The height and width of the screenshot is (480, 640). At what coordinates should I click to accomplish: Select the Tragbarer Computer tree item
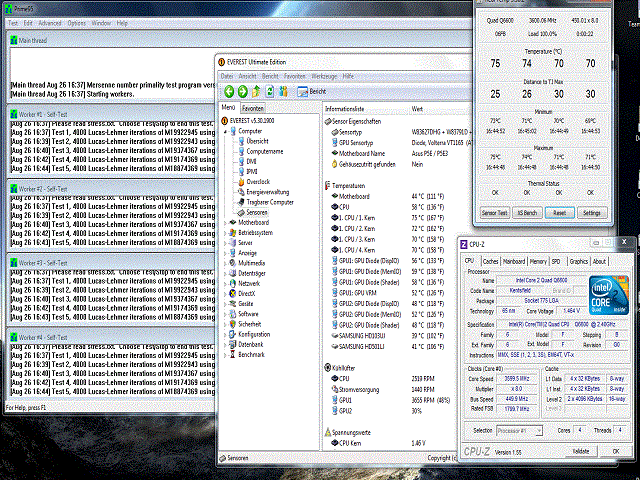270,202
